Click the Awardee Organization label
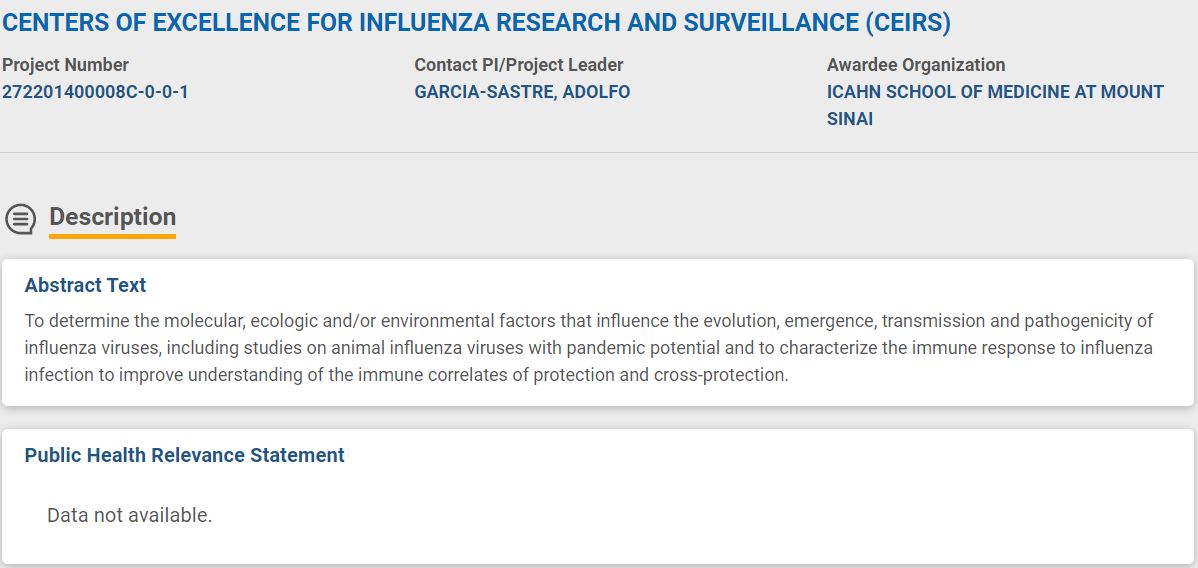This screenshot has width=1198, height=568. (x=916, y=65)
